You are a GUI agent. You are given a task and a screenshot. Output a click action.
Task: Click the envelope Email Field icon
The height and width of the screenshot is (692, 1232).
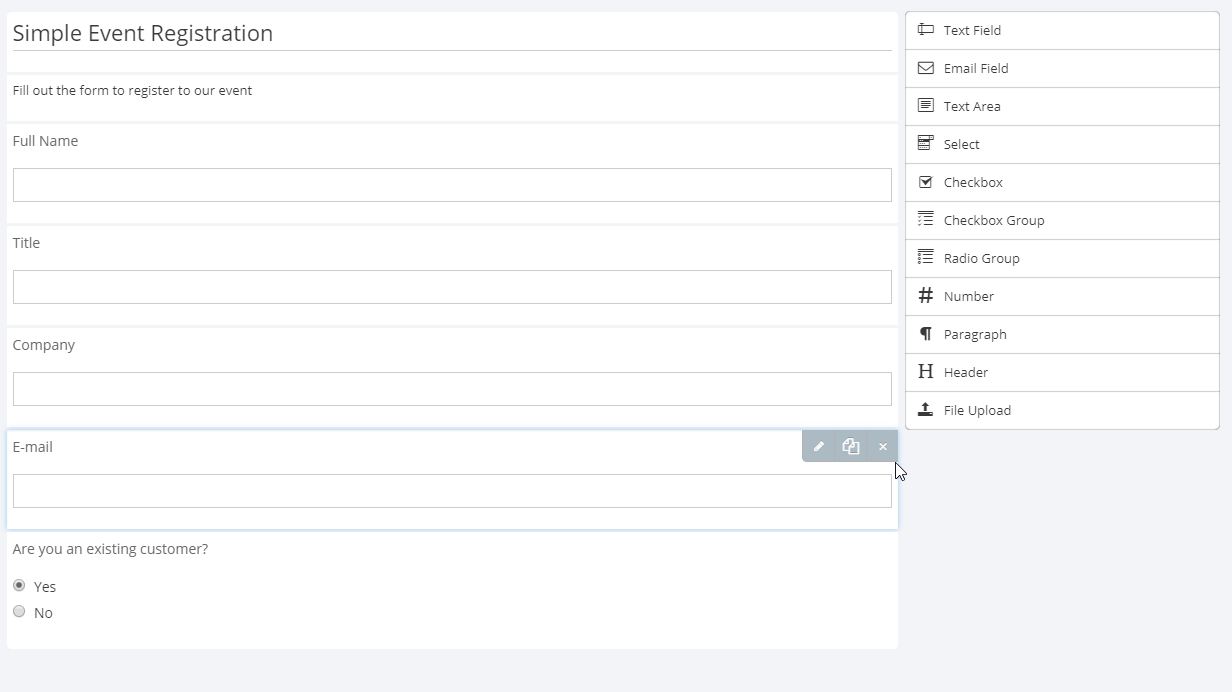point(926,68)
